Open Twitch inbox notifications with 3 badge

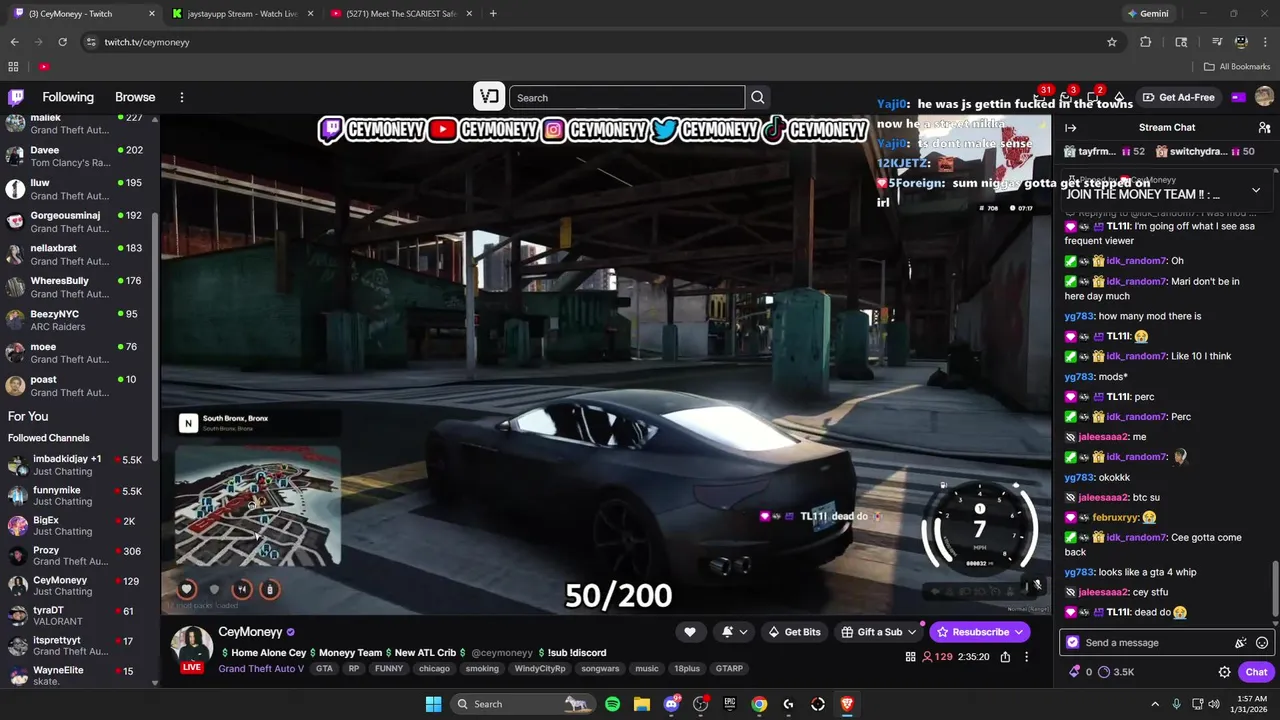click(1066, 97)
